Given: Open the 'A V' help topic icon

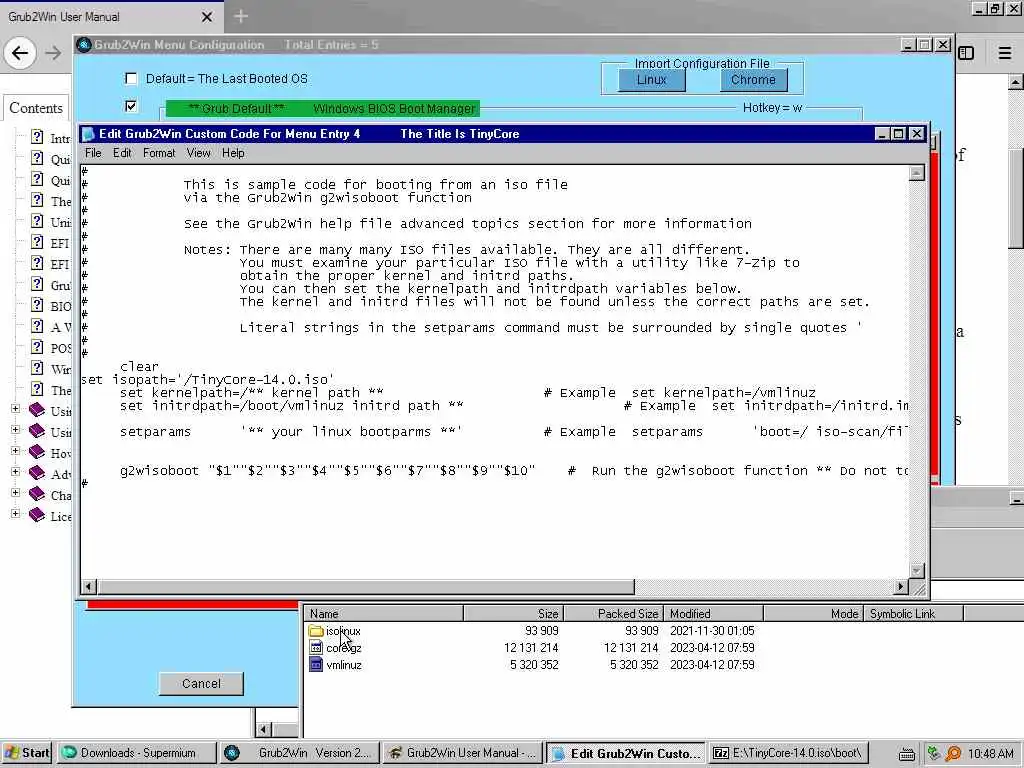Looking at the screenshot, I should [x=37, y=326].
